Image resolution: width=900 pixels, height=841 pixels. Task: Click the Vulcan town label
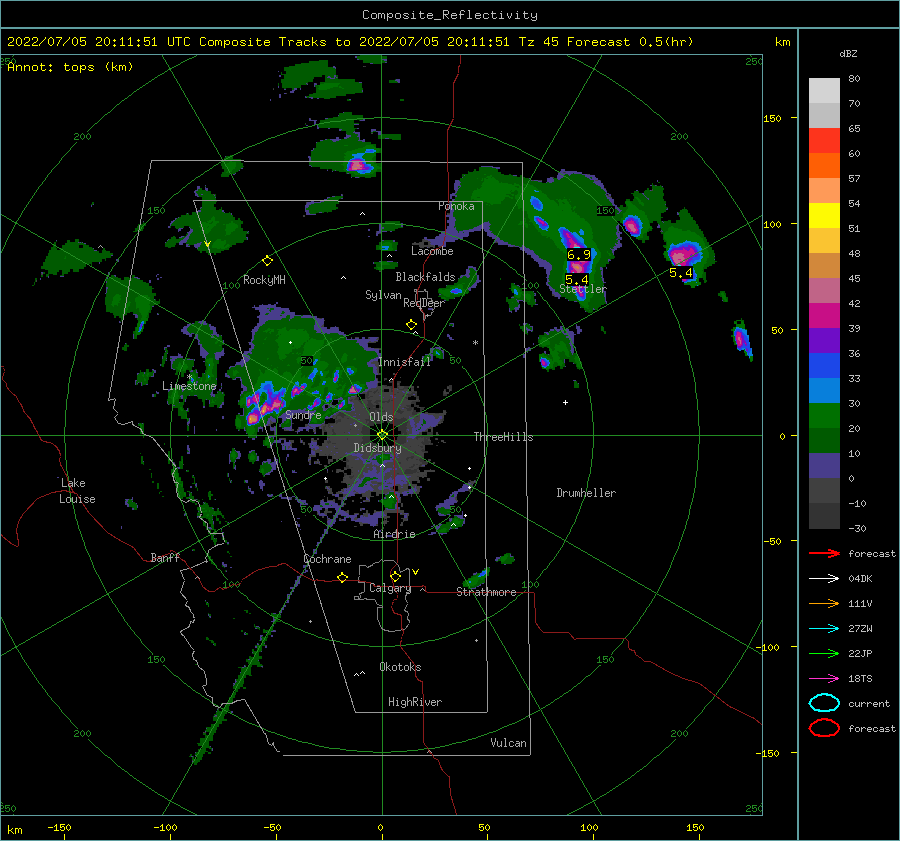[x=508, y=743]
